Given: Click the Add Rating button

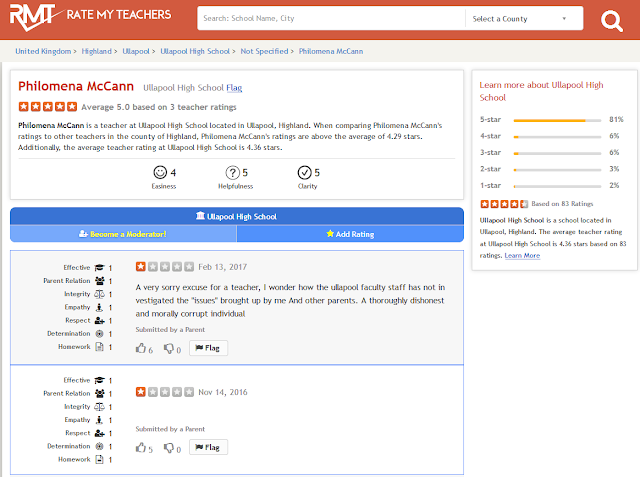Looking at the screenshot, I should click(x=350, y=234).
